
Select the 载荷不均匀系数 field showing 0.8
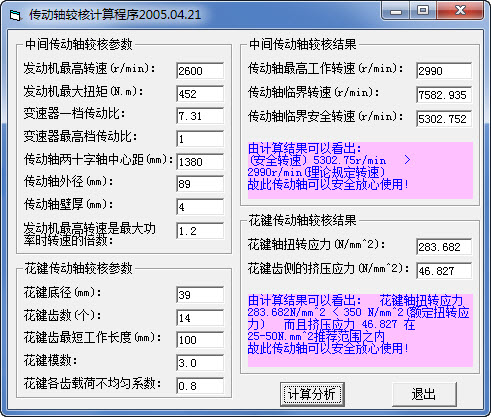click(x=200, y=386)
